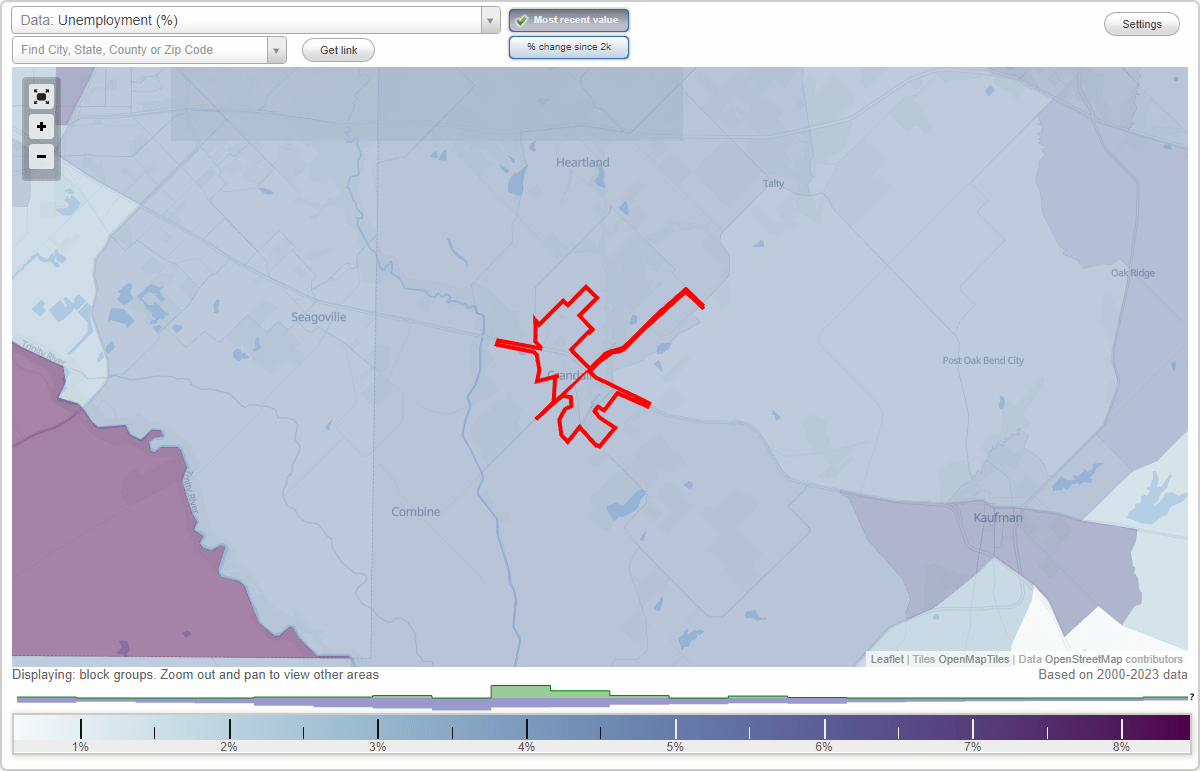
Task: Switch to % change since 2k
Action: pos(569,47)
